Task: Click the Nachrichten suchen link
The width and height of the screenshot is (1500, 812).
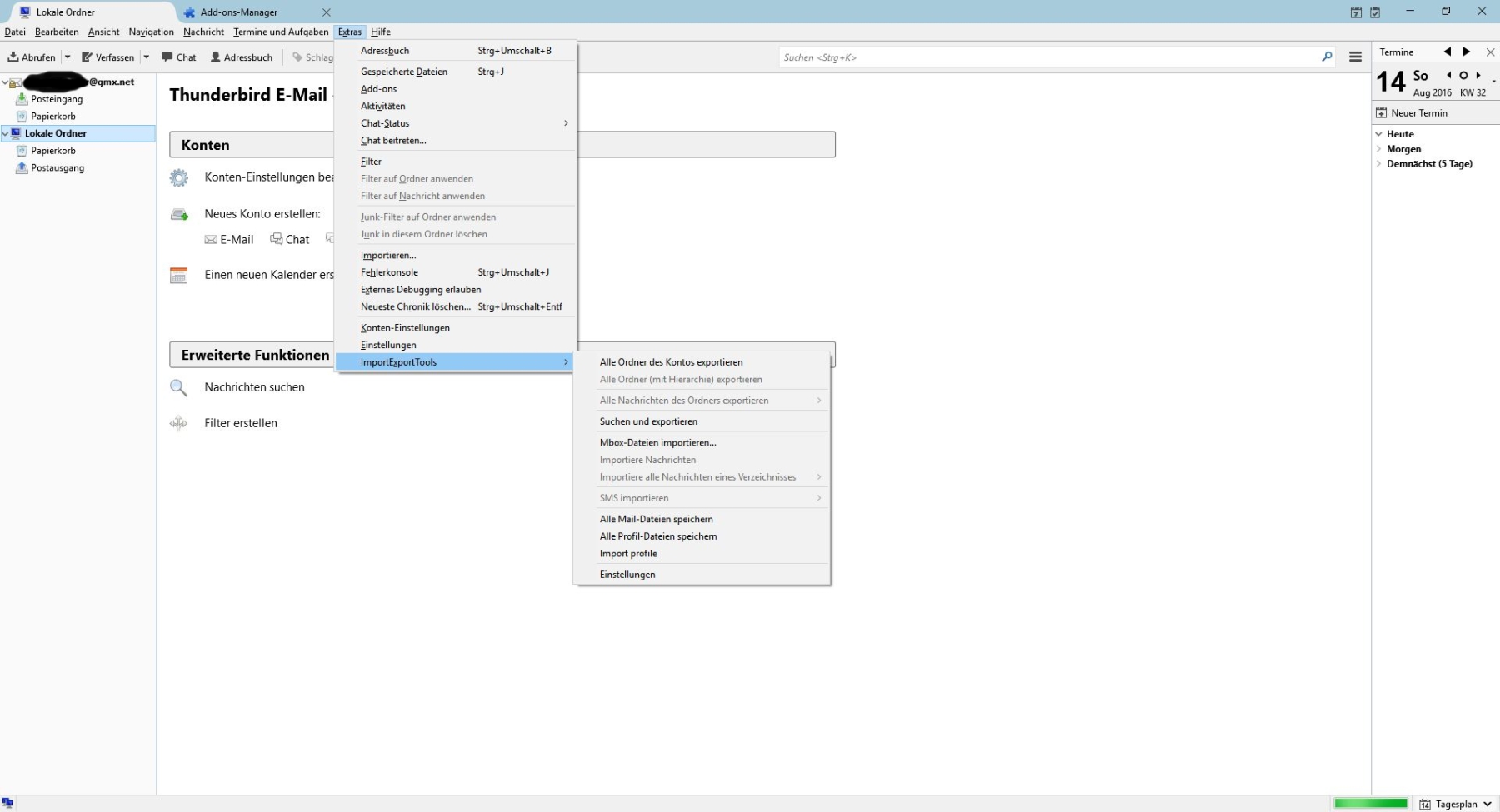Action: tap(254, 387)
